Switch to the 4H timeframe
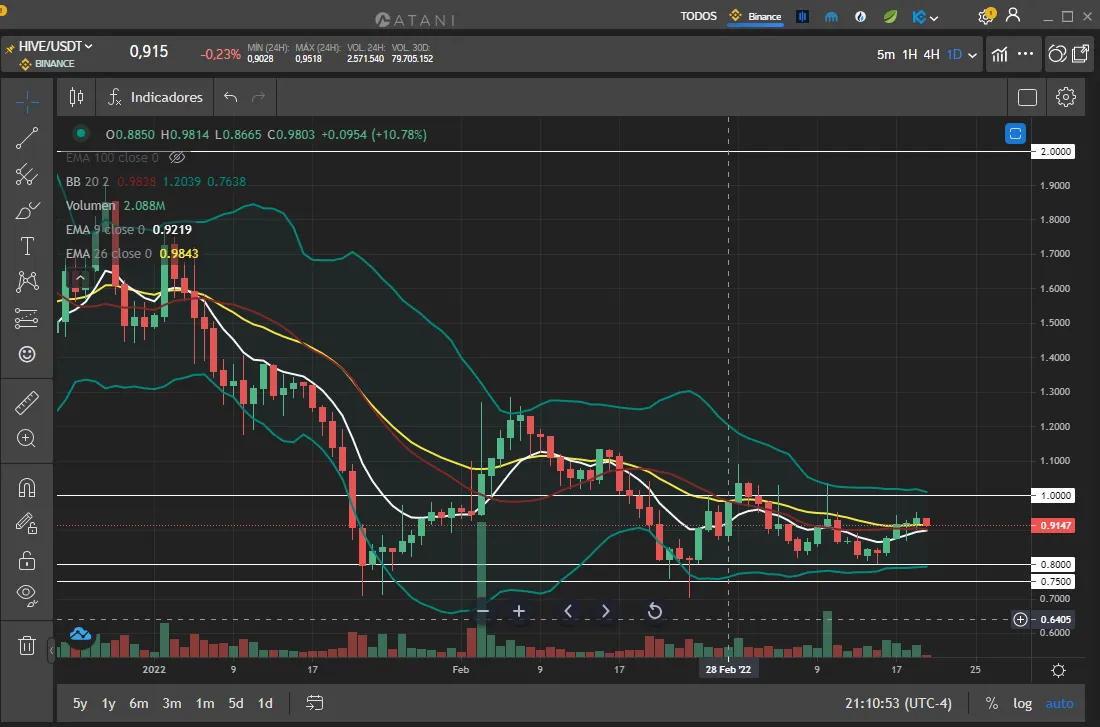 (931, 54)
